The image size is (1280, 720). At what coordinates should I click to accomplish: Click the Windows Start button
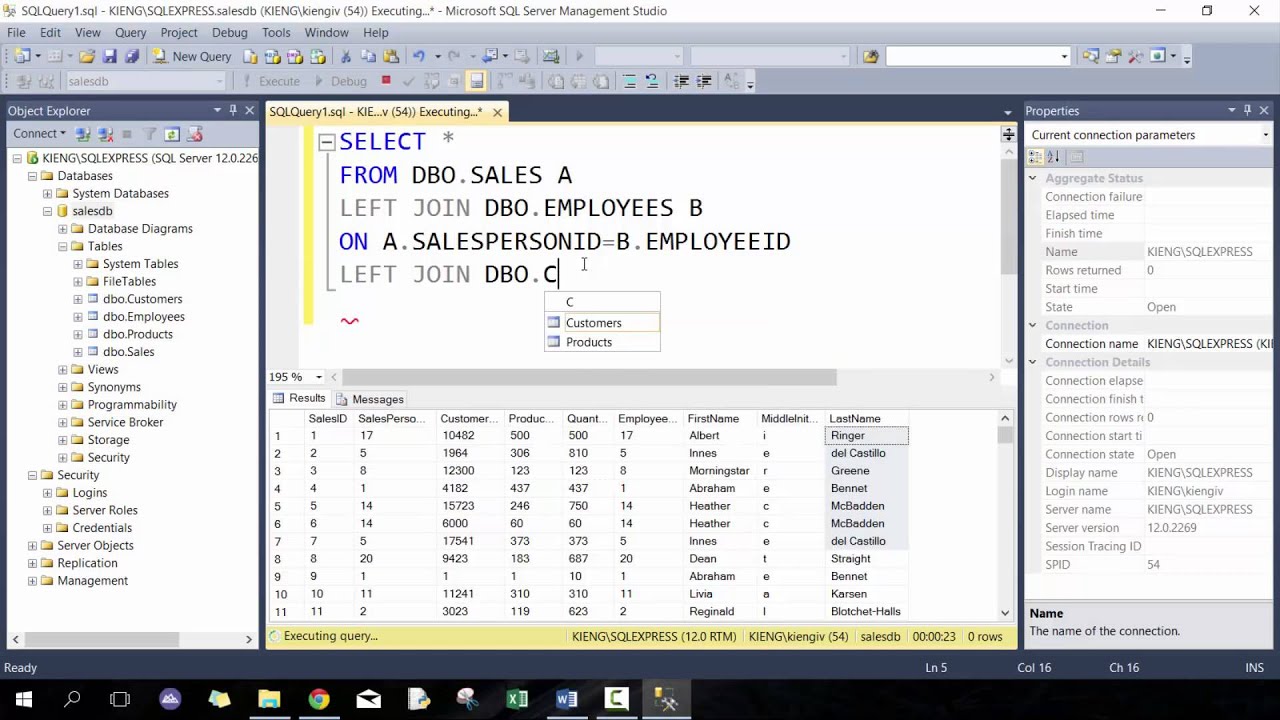click(23, 699)
